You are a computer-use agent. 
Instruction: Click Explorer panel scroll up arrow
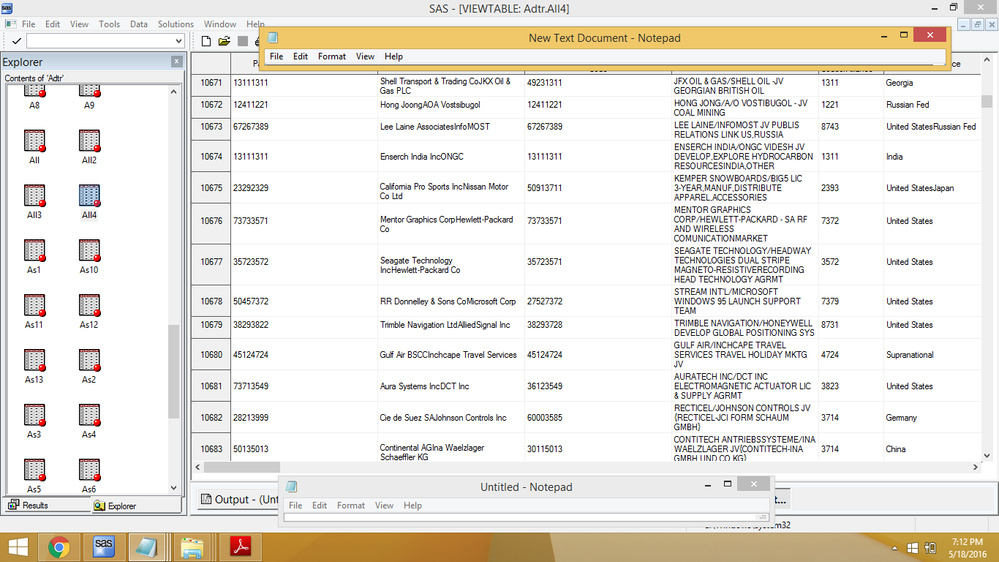pos(174,92)
